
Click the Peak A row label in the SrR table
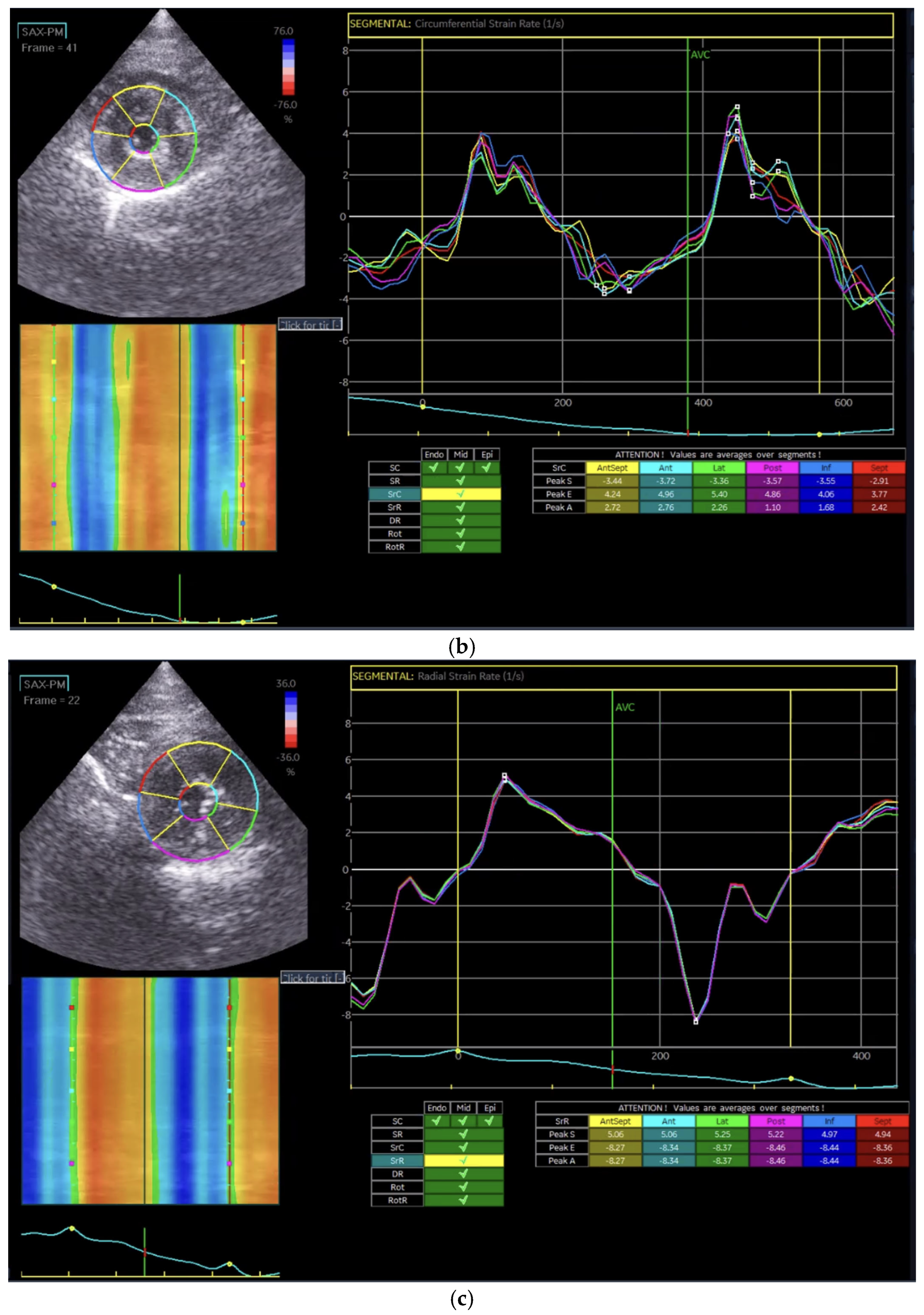[x=561, y=1160]
